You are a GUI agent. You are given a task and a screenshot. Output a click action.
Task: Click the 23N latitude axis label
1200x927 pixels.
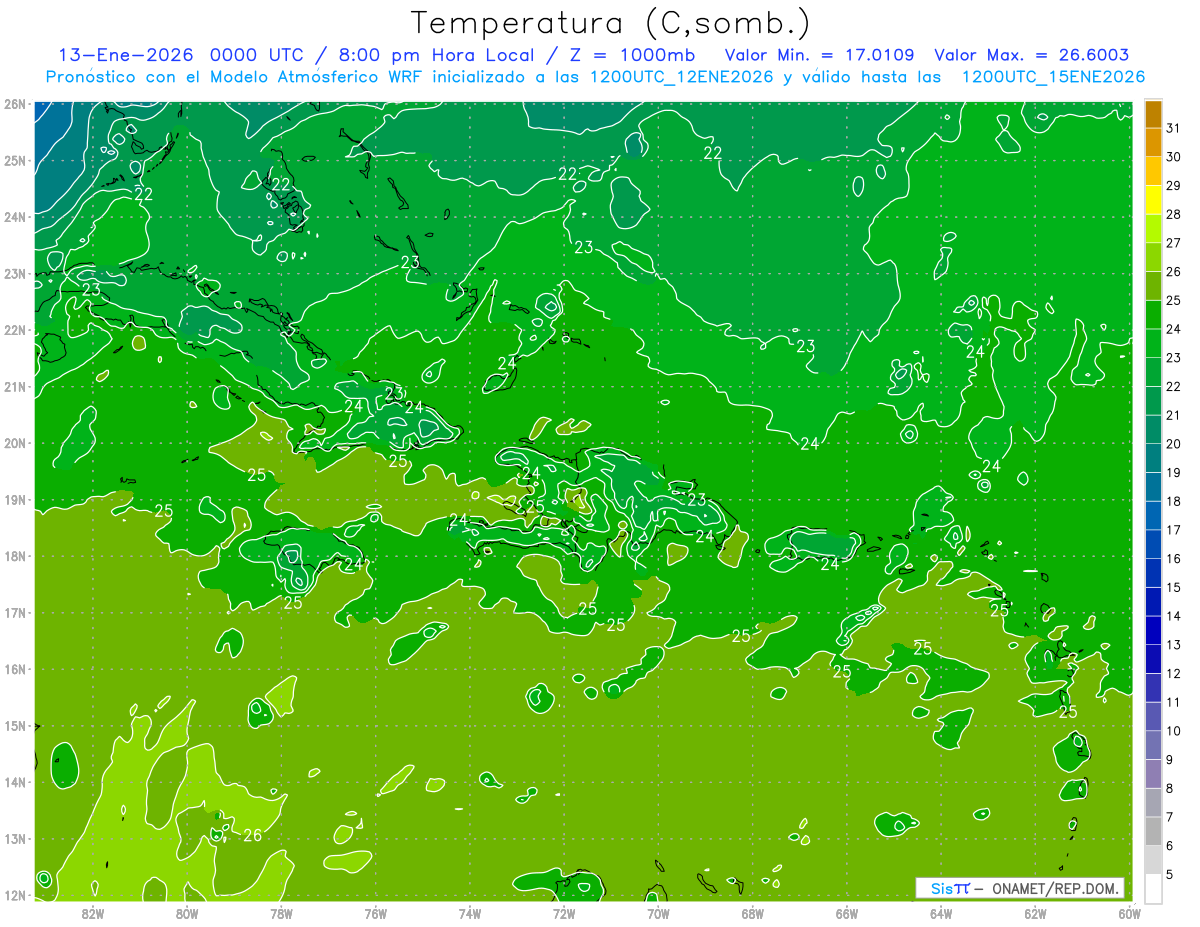14,273
